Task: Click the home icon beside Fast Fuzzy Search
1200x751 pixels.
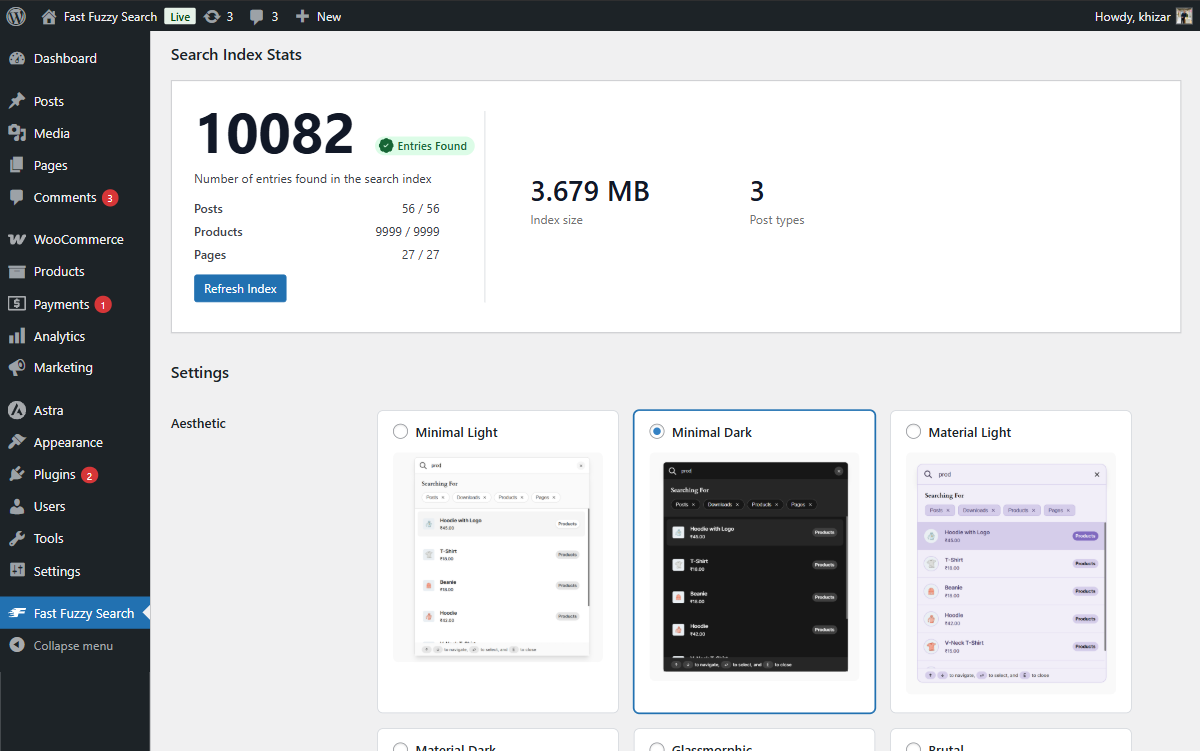Action: coord(49,16)
